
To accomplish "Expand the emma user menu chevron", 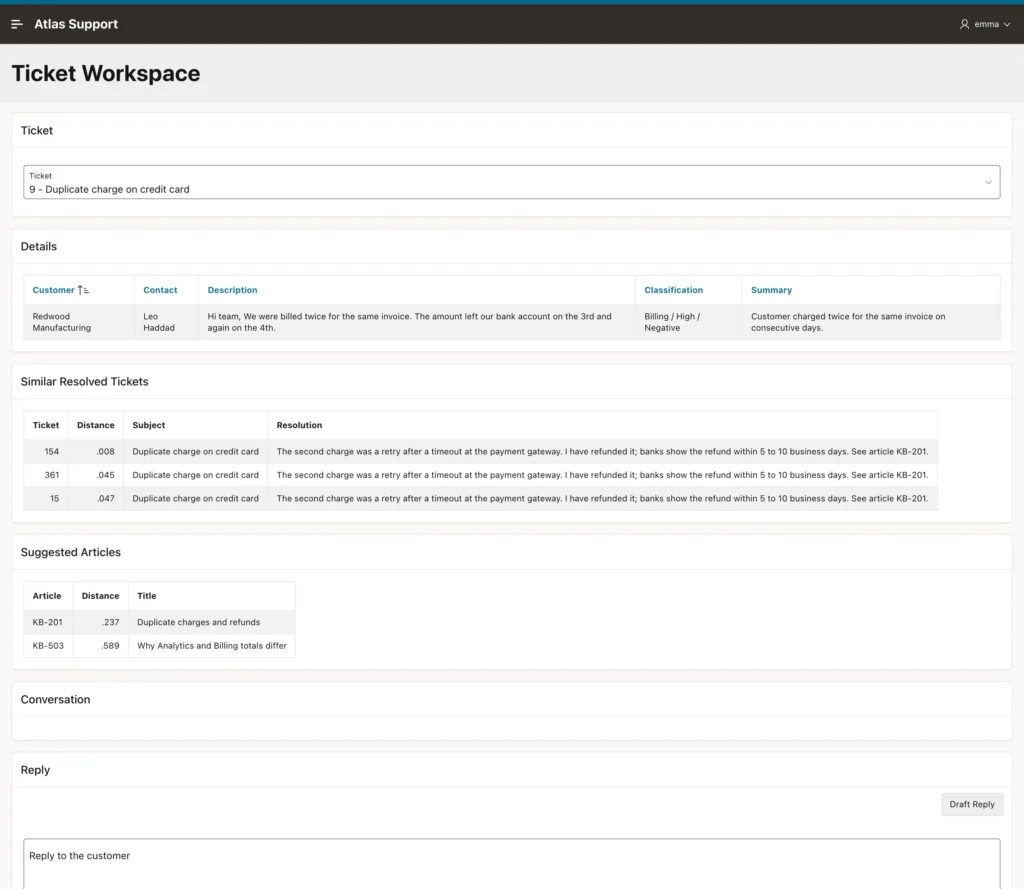I will [x=1006, y=25].
